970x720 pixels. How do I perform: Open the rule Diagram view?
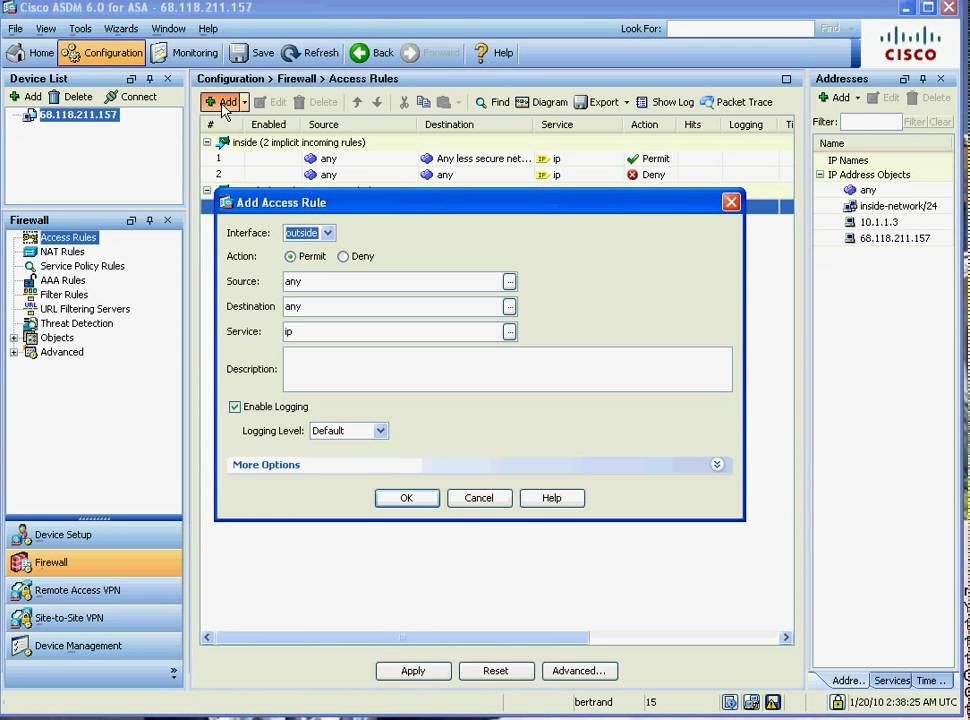click(541, 102)
